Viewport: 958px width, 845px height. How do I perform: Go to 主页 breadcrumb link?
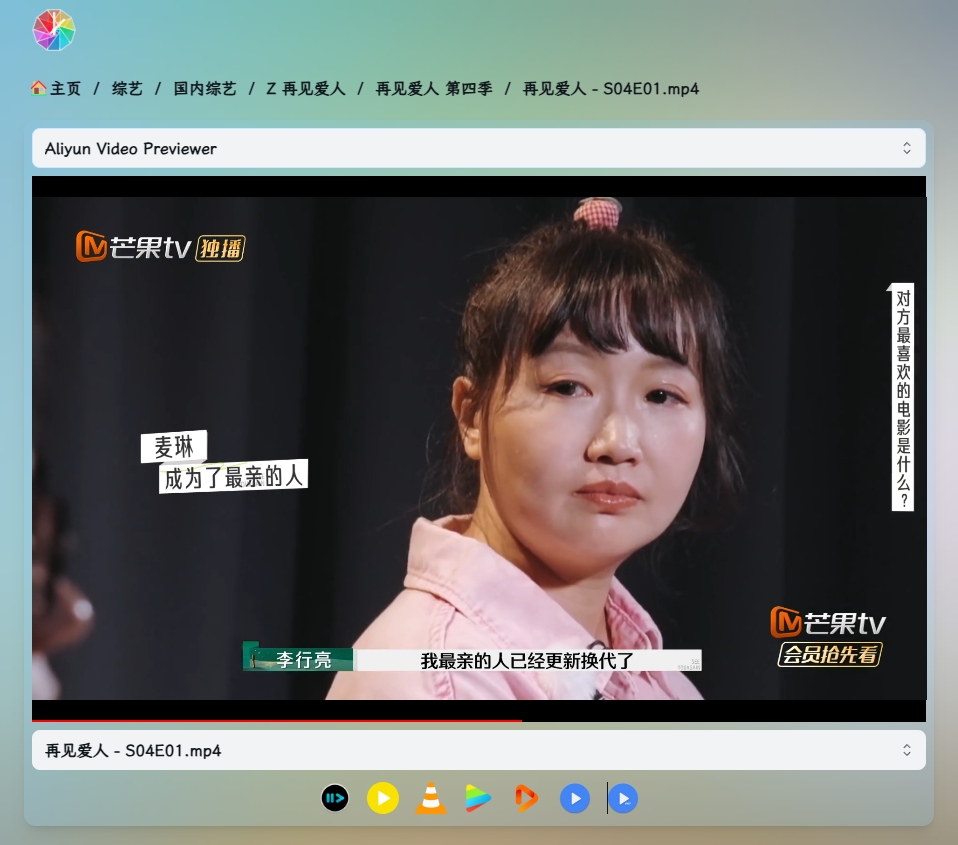[65, 89]
